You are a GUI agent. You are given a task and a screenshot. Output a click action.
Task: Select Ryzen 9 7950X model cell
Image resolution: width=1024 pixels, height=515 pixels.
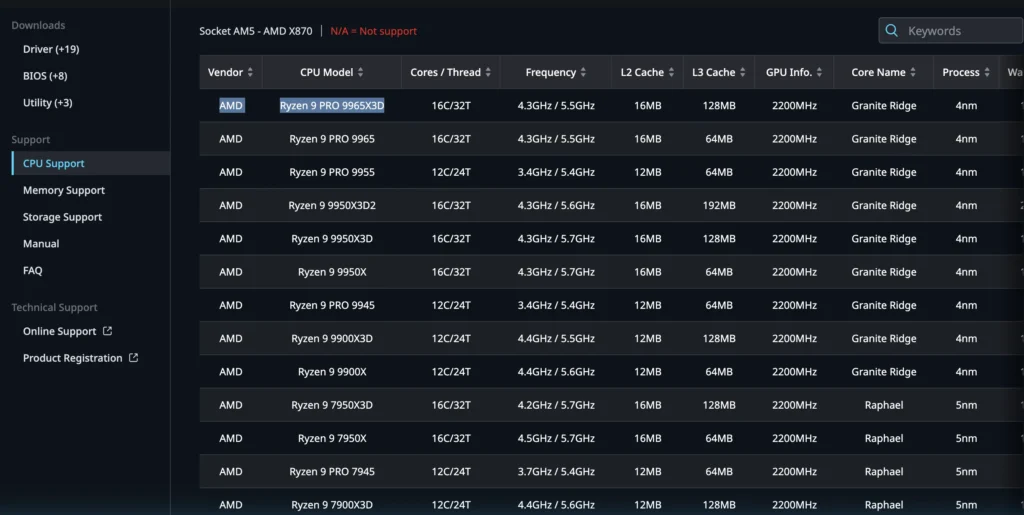click(x=332, y=438)
